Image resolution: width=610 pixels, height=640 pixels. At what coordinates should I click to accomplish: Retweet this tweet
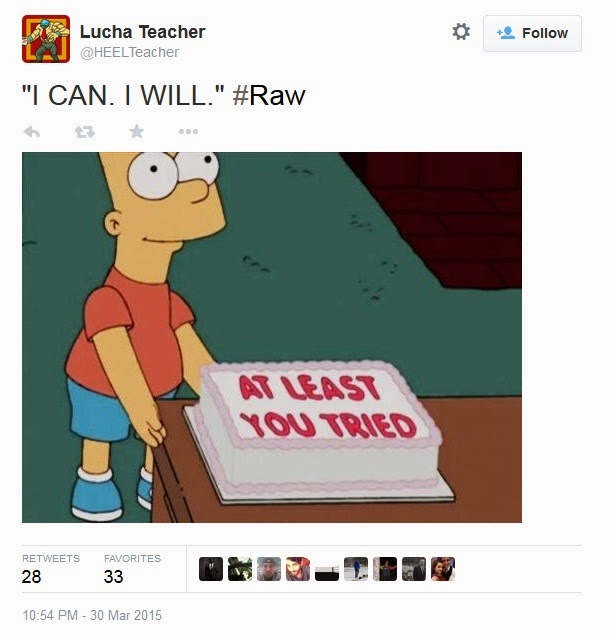[85, 131]
